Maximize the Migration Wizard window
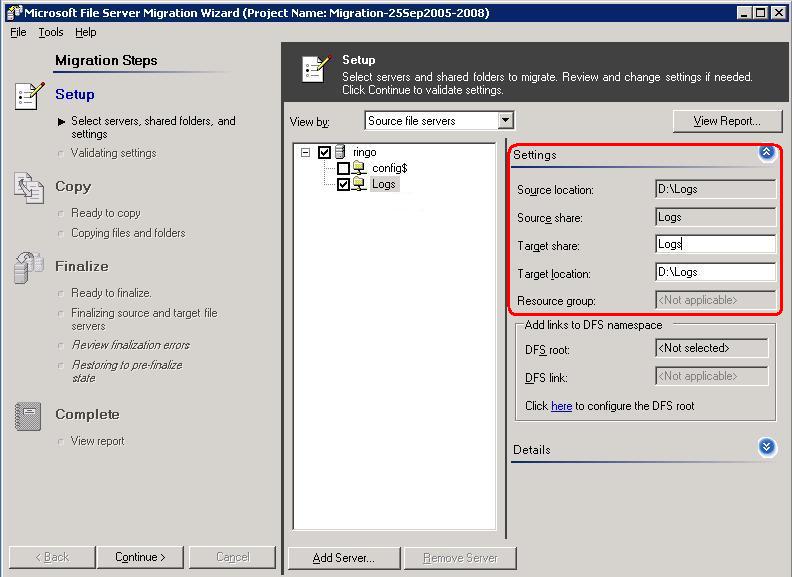 click(761, 13)
